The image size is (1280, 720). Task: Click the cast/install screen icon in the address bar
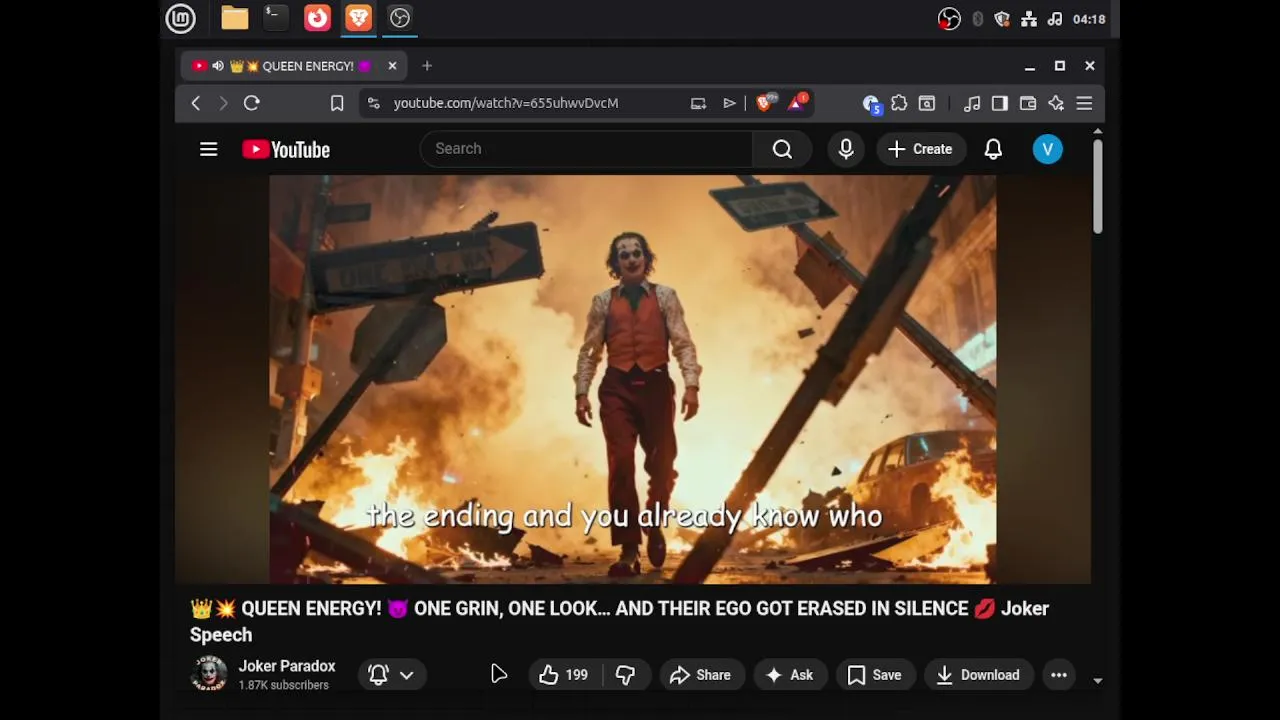(698, 103)
